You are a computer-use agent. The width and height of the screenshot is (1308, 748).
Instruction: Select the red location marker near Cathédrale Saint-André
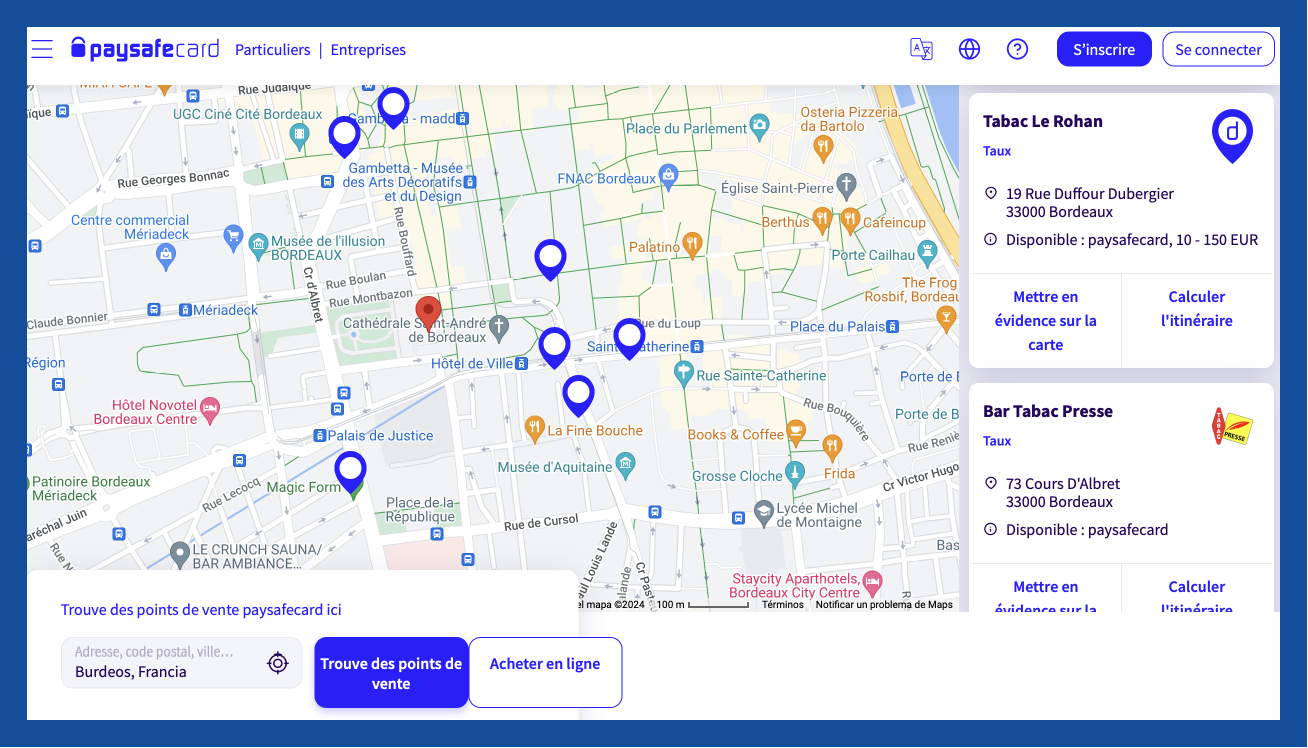click(428, 313)
